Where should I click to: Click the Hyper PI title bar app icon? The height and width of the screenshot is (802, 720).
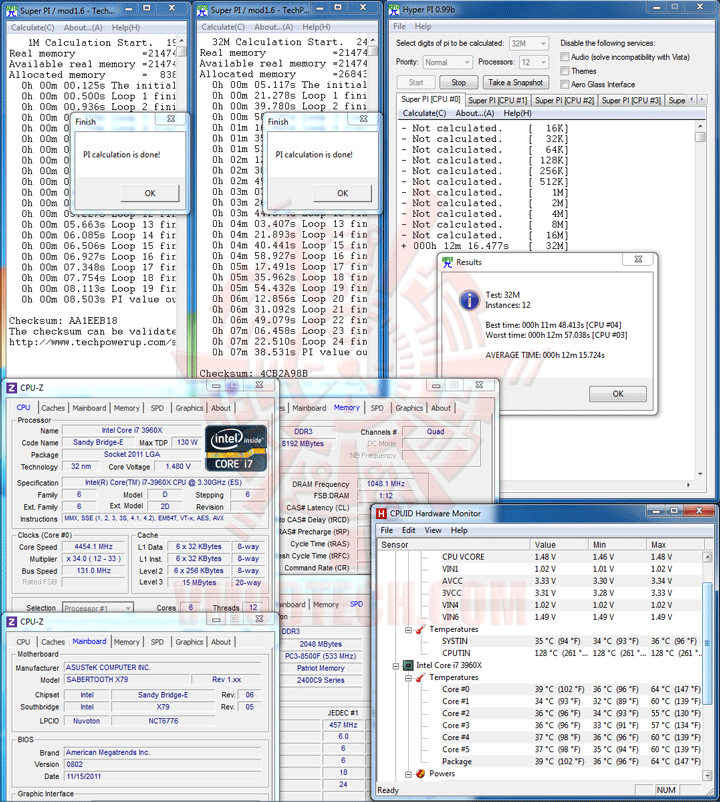click(x=394, y=10)
